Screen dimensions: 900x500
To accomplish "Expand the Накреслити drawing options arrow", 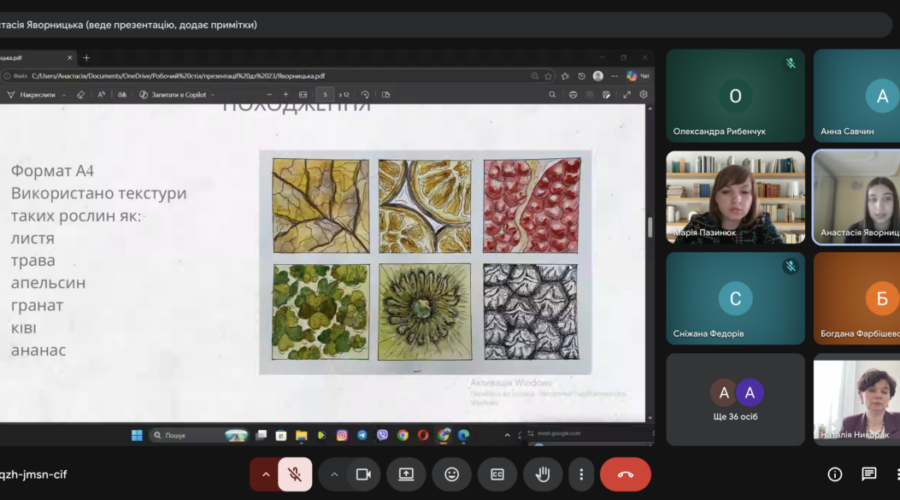I will coord(64,95).
